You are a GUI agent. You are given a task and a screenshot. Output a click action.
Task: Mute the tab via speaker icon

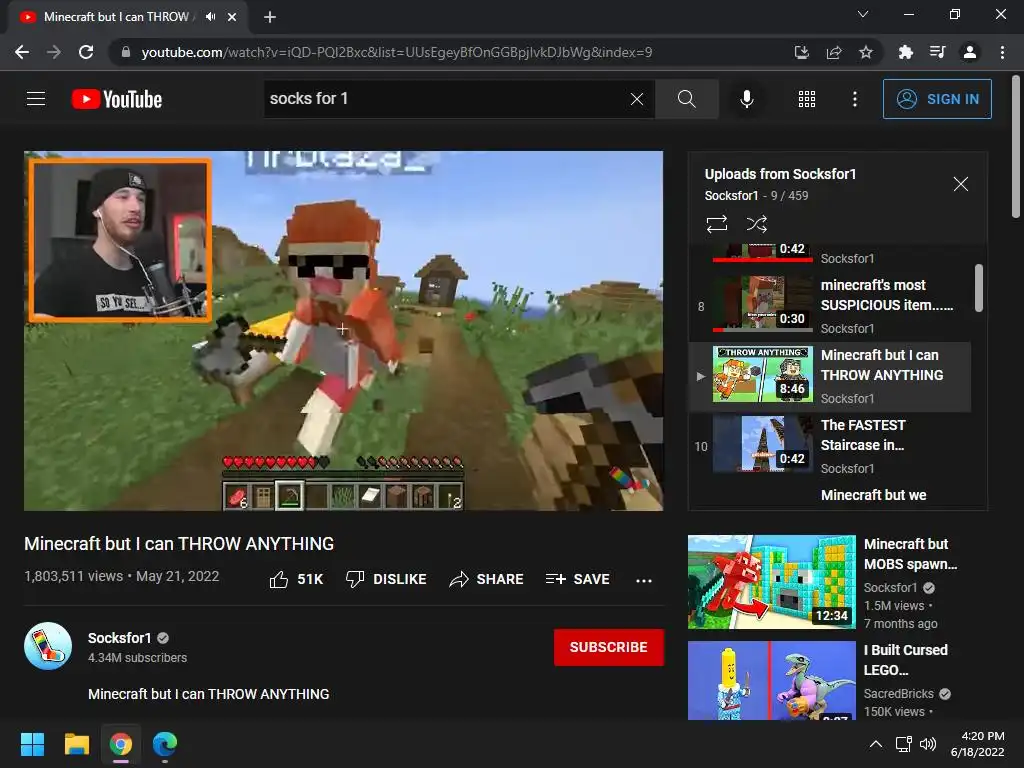click(210, 17)
